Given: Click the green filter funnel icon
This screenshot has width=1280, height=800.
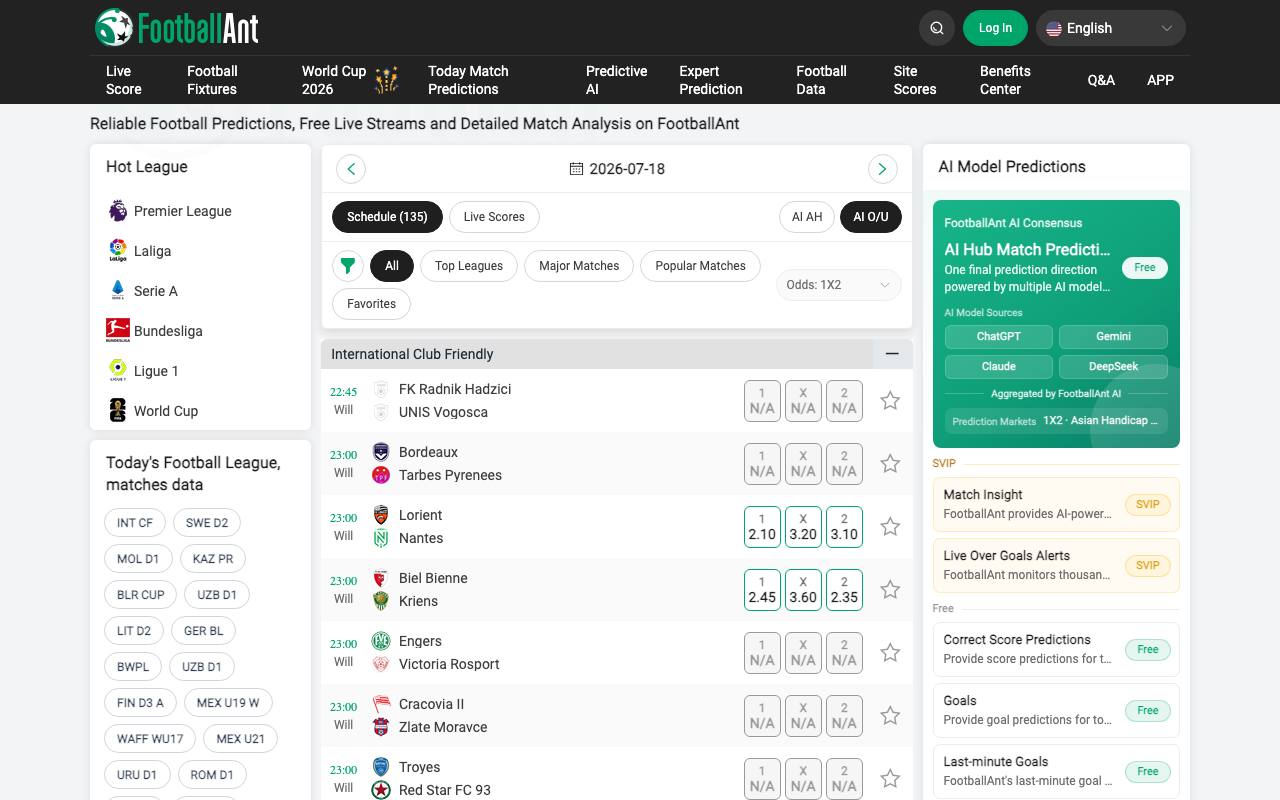Looking at the screenshot, I should click(347, 266).
